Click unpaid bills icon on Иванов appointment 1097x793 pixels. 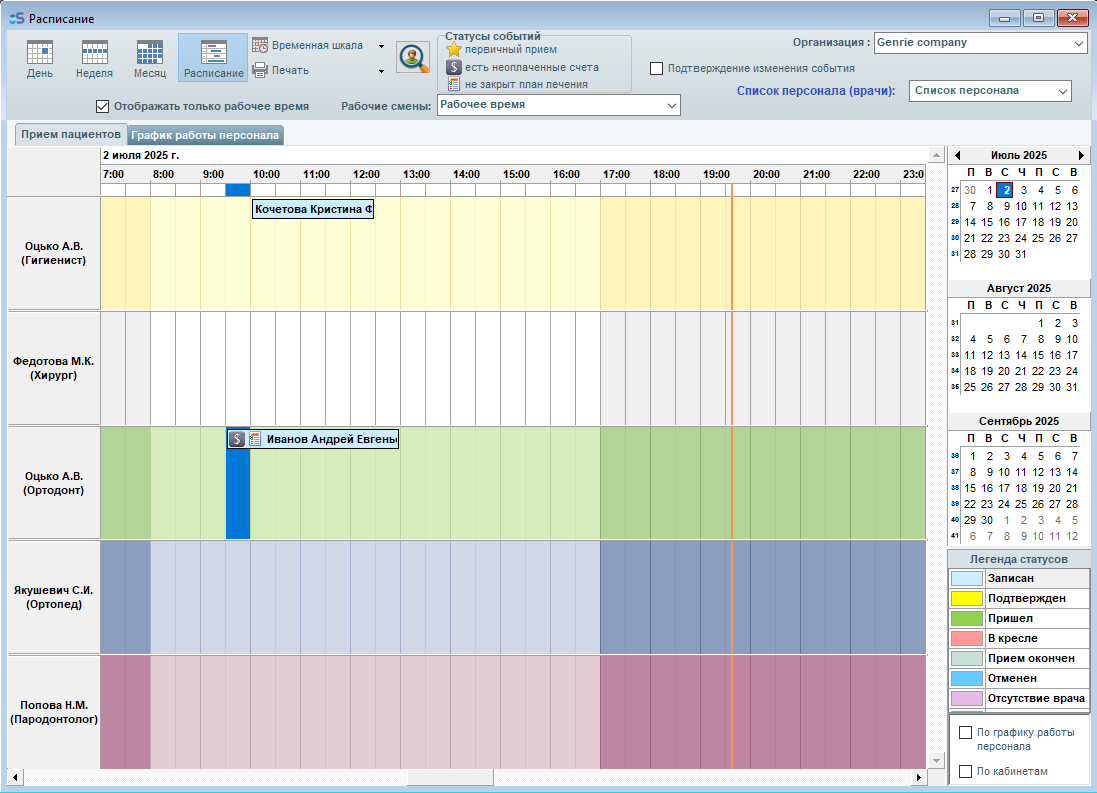tap(237, 439)
